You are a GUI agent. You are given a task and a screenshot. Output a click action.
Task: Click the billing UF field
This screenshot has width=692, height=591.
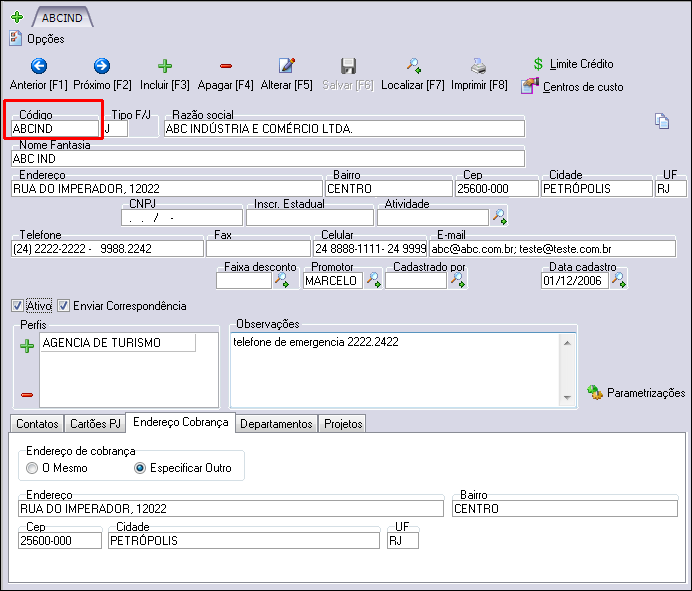point(403,540)
